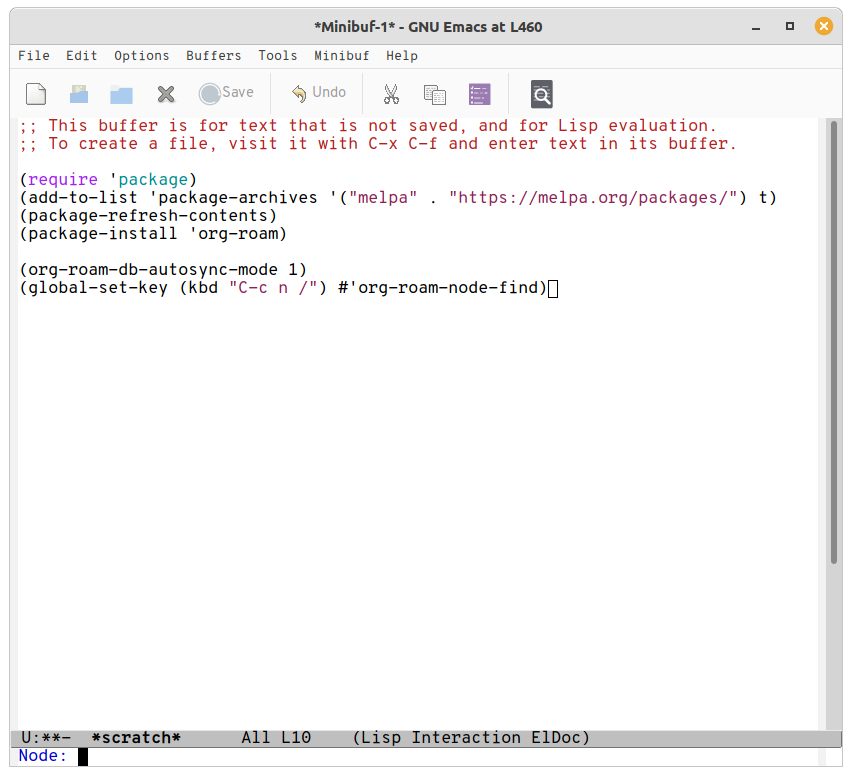
Task: Click the (package-install 'org-roam) line
Action: (x=153, y=233)
